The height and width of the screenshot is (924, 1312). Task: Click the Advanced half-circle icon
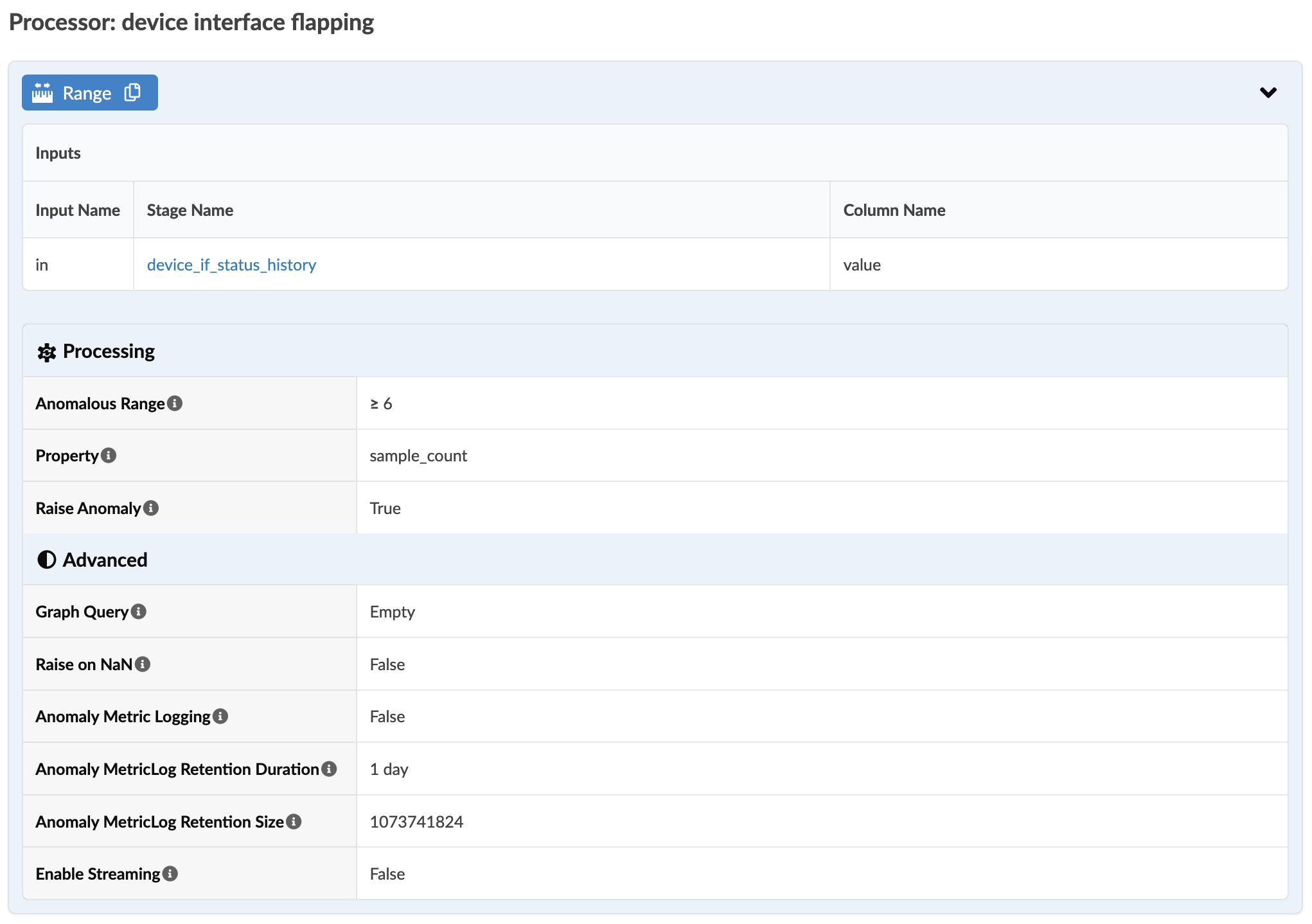[x=46, y=560]
